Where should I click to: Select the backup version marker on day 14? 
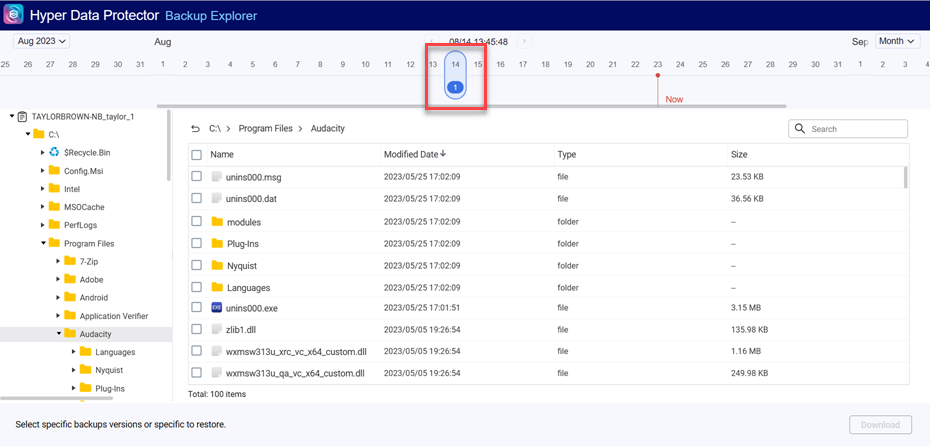coord(455,87)
